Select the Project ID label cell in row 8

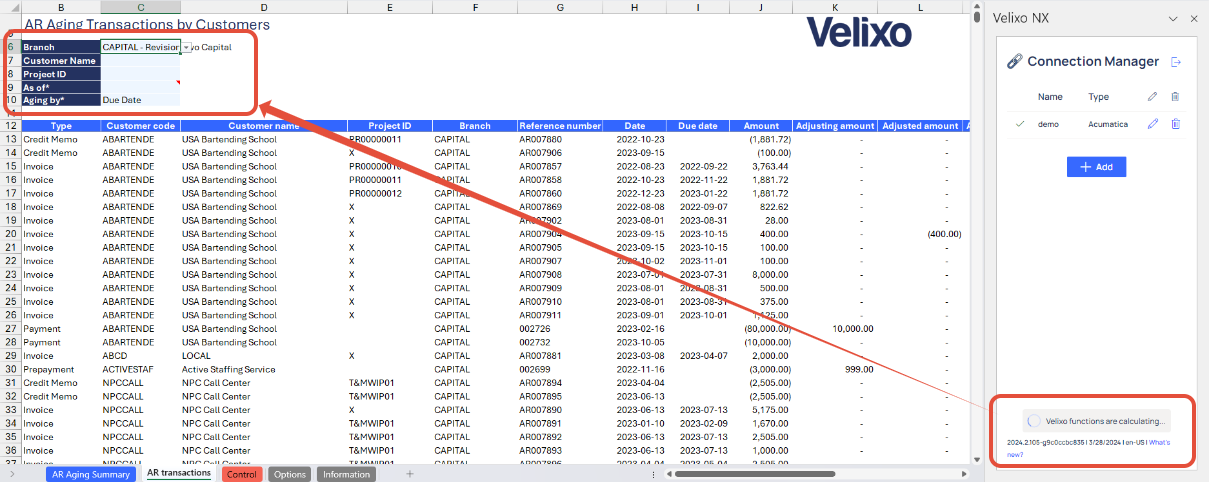(61, 73)
